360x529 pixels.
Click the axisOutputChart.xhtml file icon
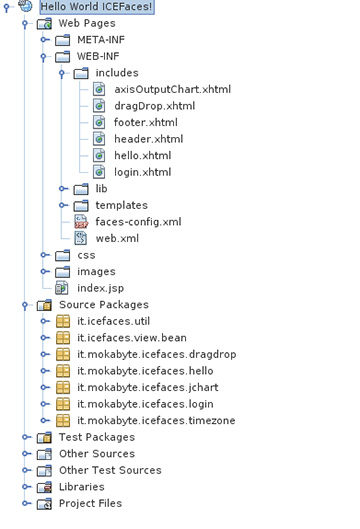tap(99, 90)
